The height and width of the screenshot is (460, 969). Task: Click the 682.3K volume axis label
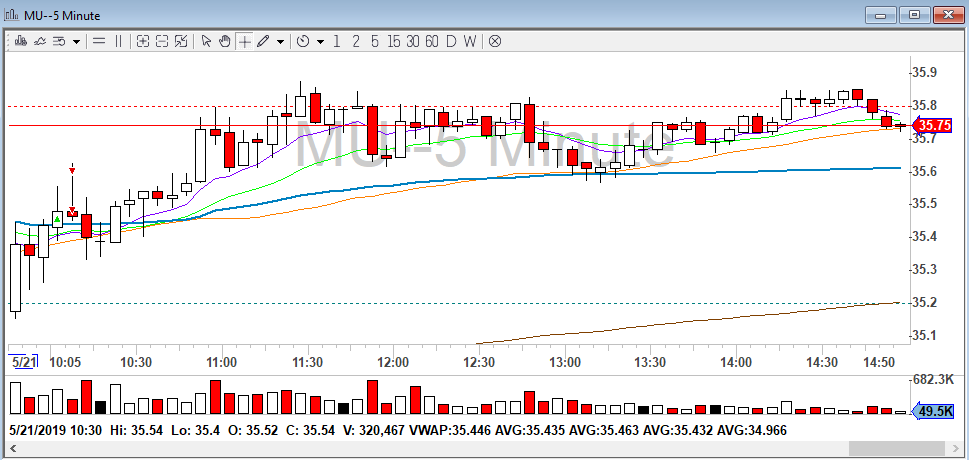pyautogui.click(x=932, y=378)
